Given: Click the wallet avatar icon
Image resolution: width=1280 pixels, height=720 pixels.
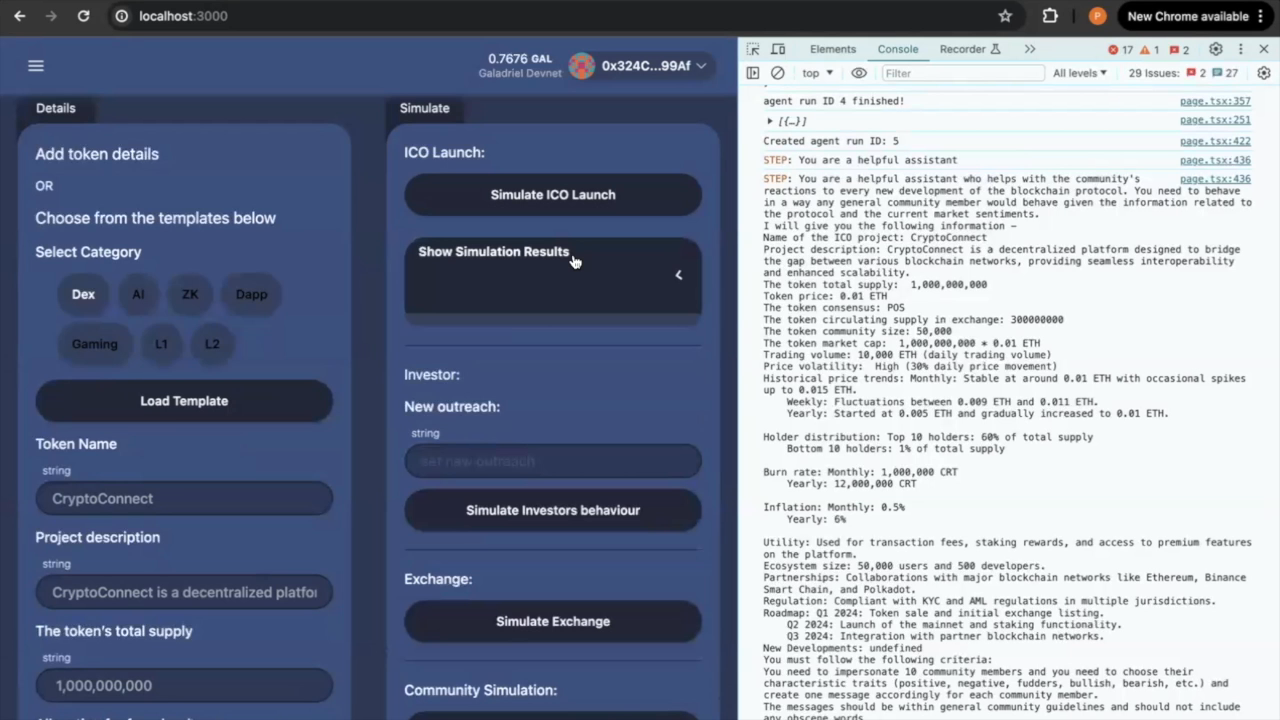Looking at the screenshot, I should click(x=582, y=66).
